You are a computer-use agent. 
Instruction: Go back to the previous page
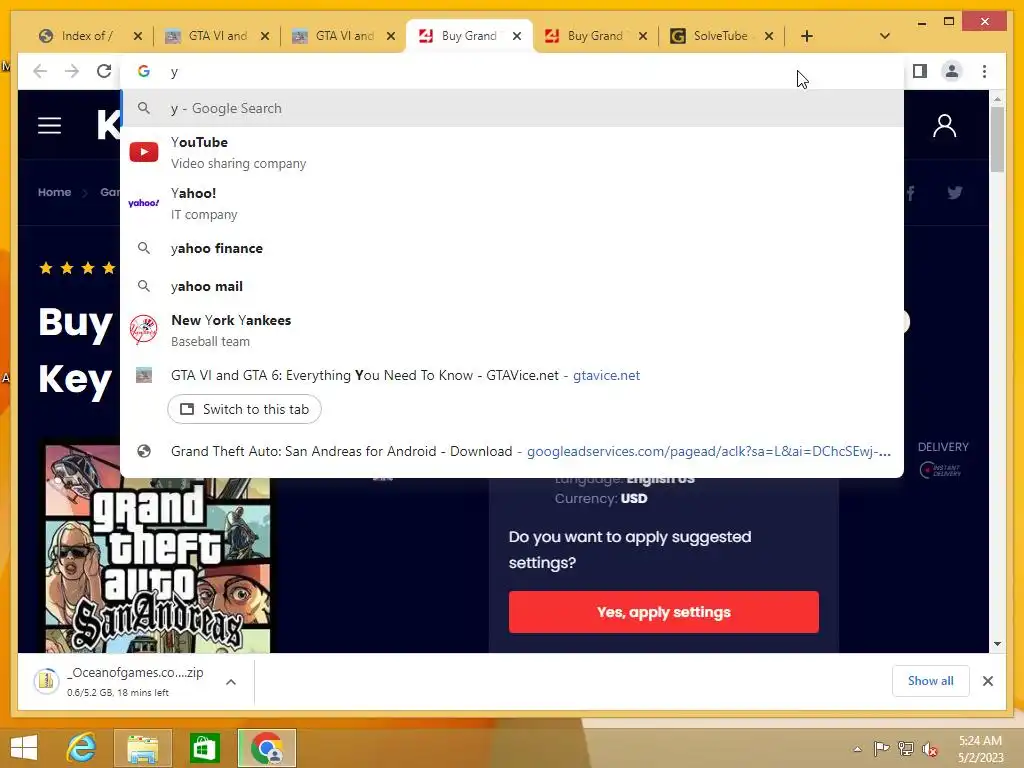pos(40,71)
